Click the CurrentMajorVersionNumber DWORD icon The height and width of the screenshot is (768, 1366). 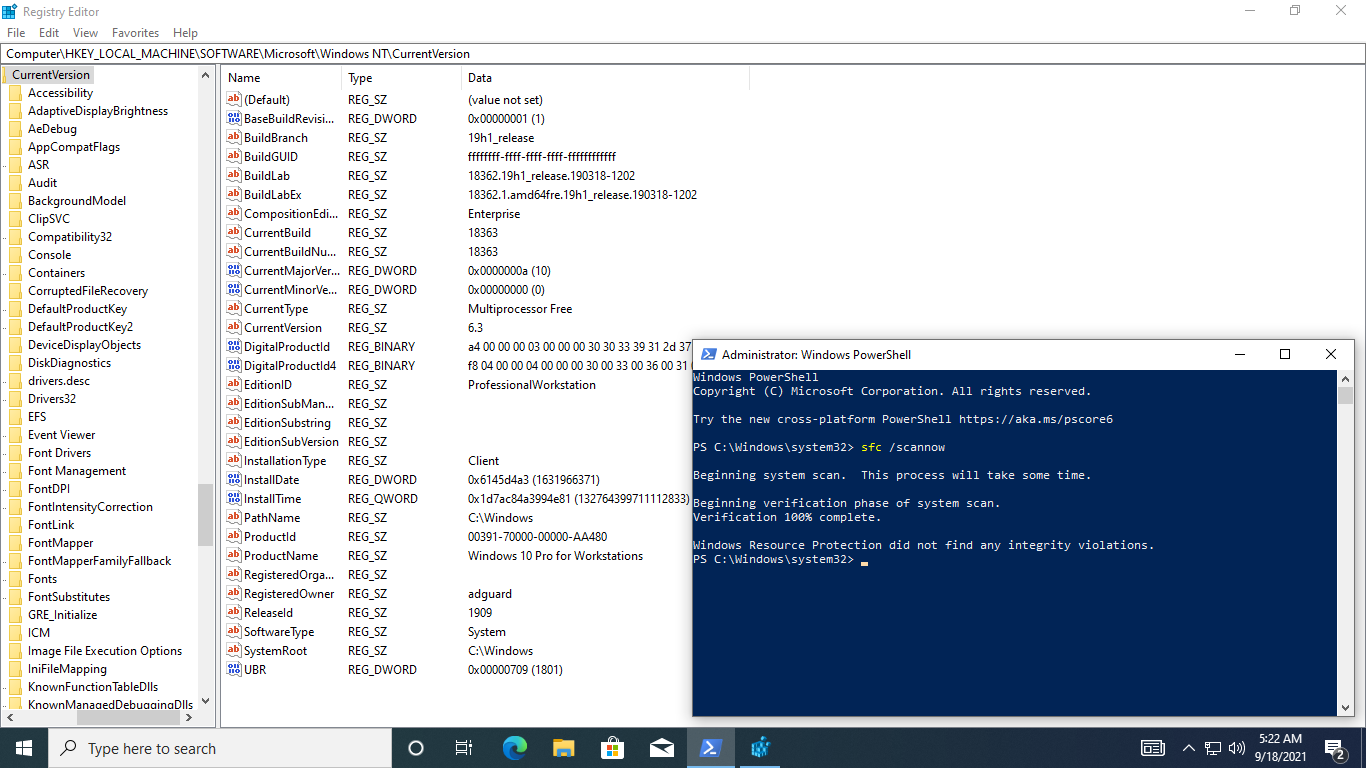click(x=234, y=271)
